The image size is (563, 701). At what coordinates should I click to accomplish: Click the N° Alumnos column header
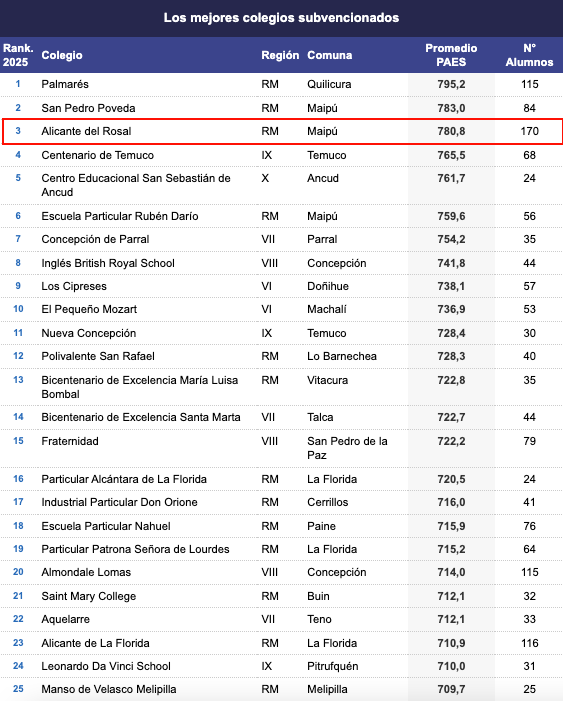pyautogui.click(x=529, y=55)
